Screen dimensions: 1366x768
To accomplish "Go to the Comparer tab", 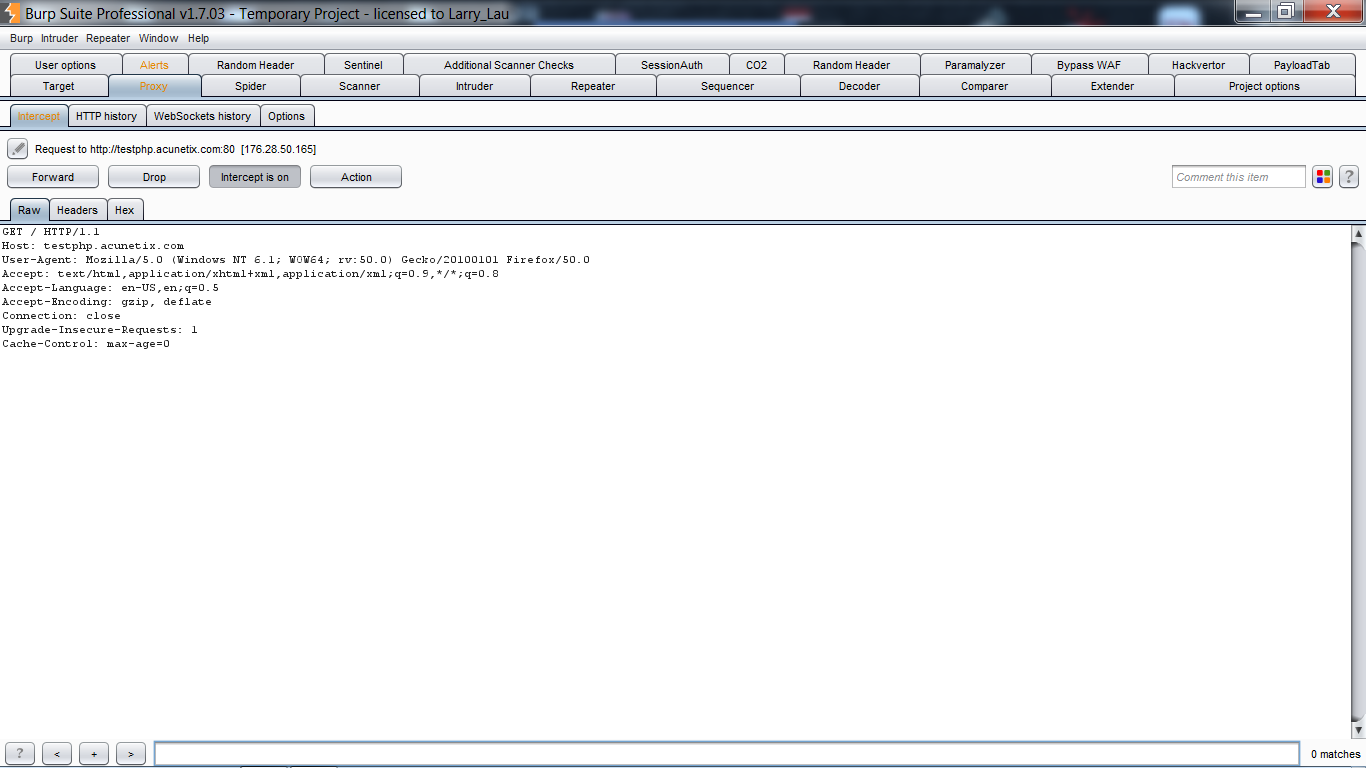I will [985, 86].
